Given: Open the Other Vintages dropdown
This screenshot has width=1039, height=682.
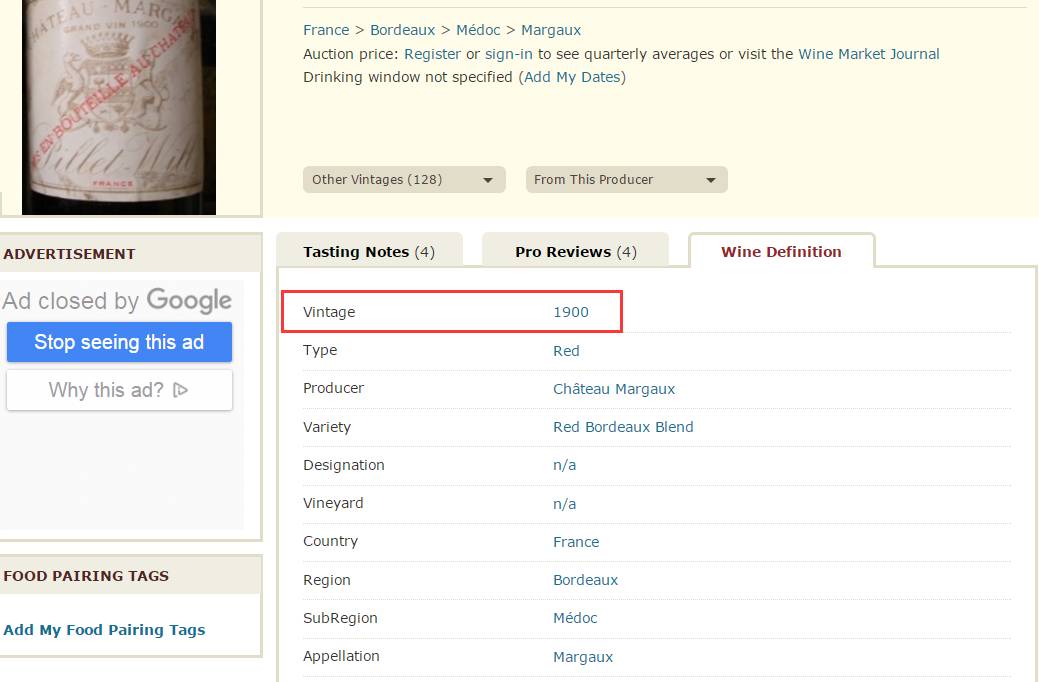Looking at the screenshot, I should tap(403, 180).
